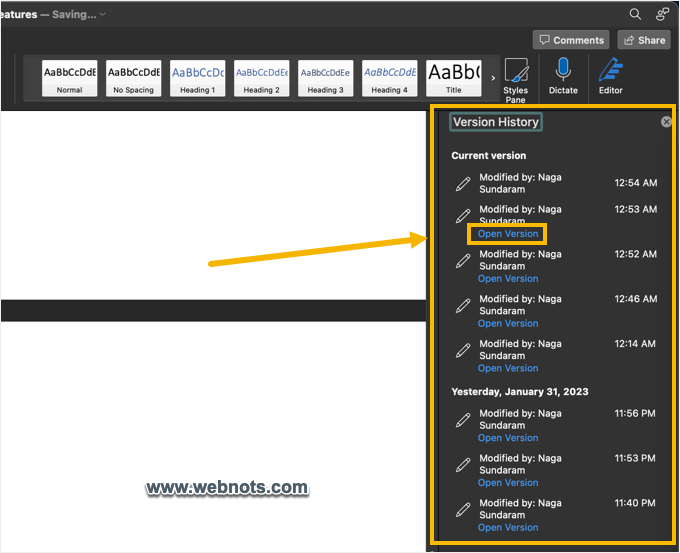Open document title dropdown chevron
680x553 pixels.
click(x=103, y=14)
